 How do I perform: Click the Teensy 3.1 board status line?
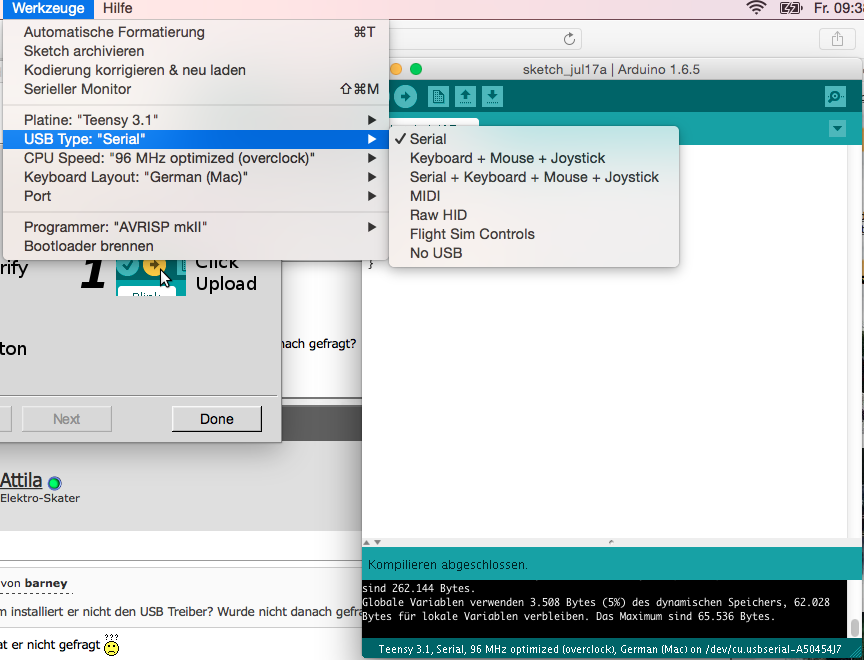[x=610, y=650]
